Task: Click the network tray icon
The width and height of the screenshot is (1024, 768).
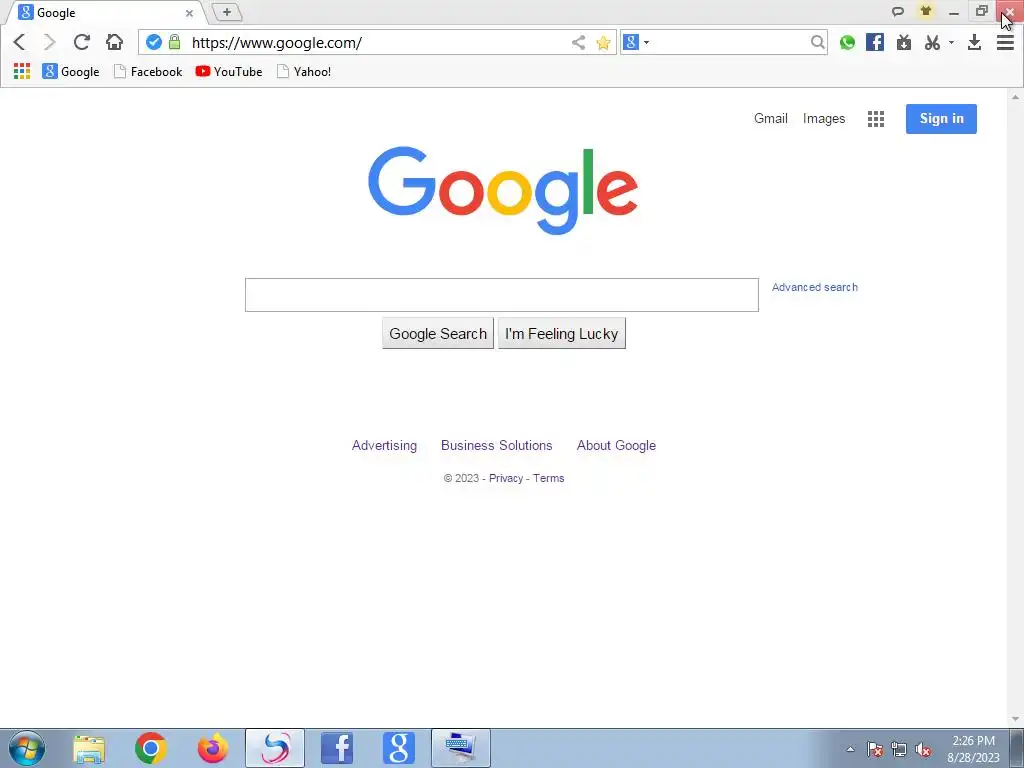Action: point(899,750)
